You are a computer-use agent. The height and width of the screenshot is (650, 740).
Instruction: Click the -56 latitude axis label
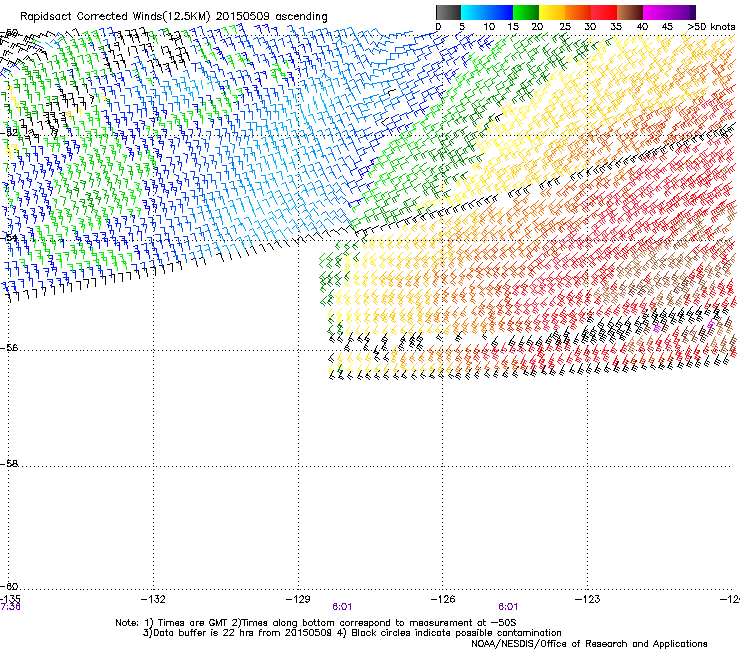9,348
